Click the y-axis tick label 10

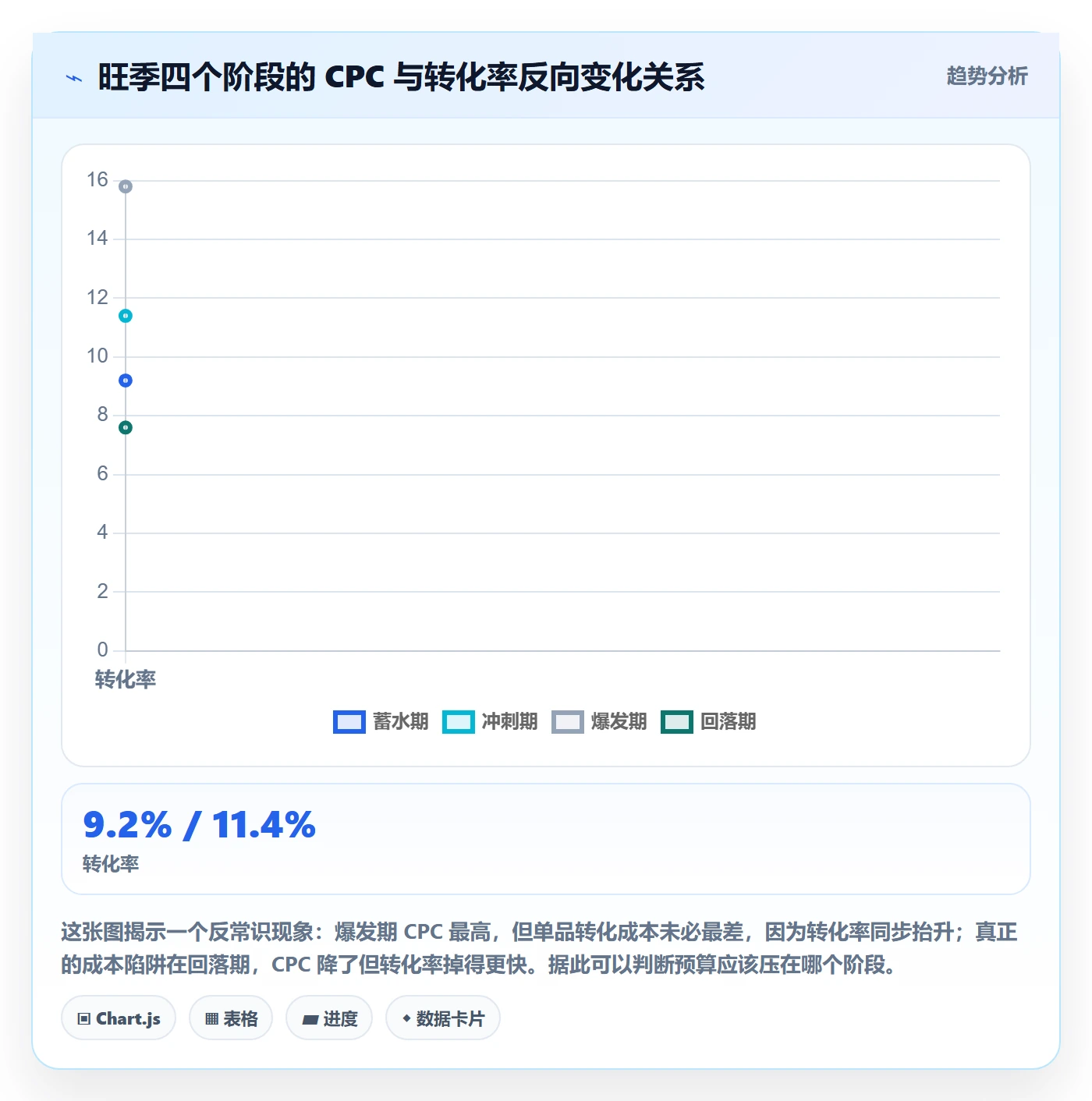[x=97, y=356]
